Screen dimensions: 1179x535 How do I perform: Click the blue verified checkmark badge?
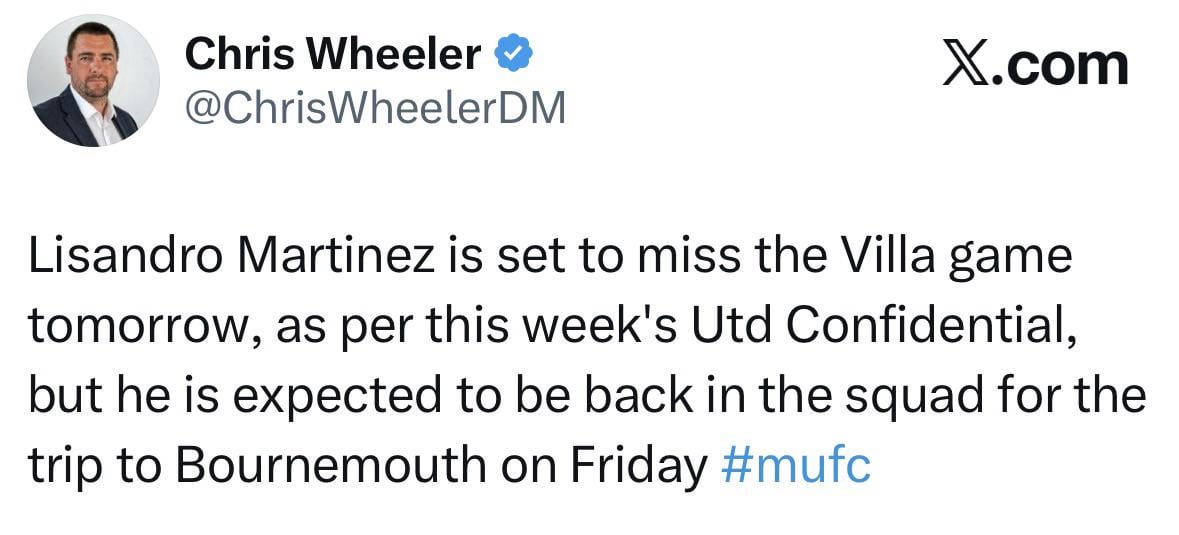(515, 54)
